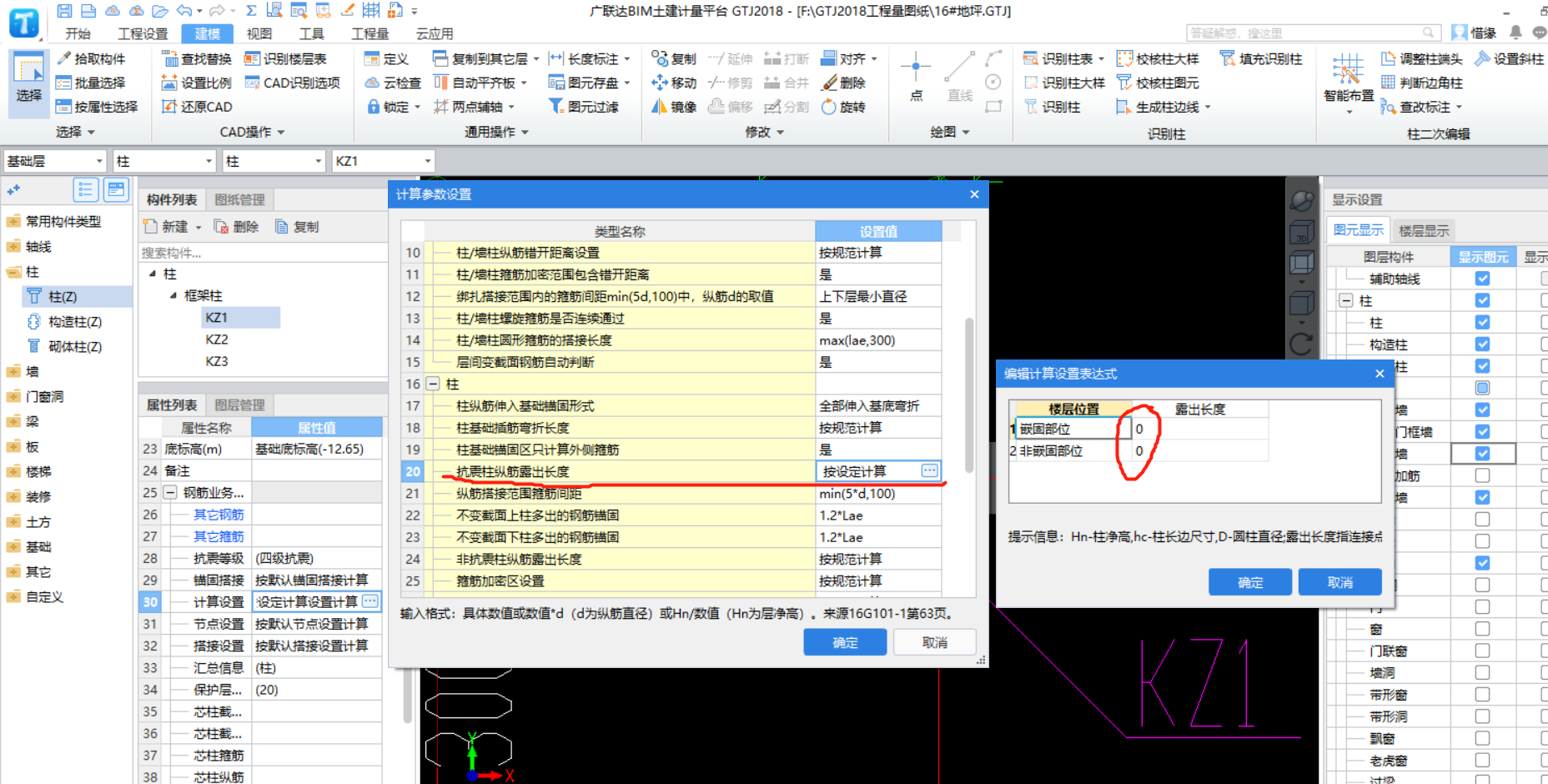Collapse 柱 layer group in display settings
Image resolution: width=1548 pixels, height=784 pixels.
[1345, 300]
